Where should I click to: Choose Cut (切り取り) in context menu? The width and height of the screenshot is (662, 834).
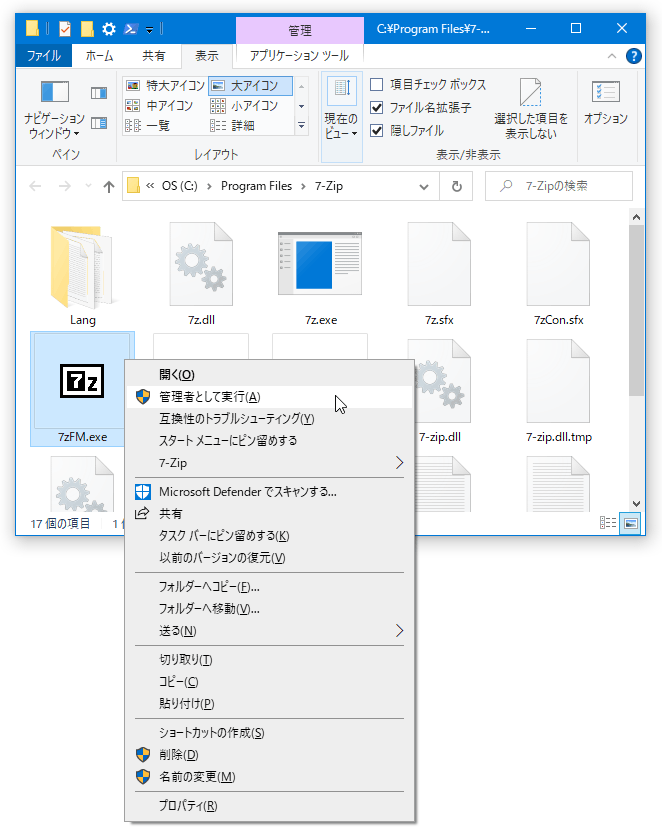coord(269,660)
